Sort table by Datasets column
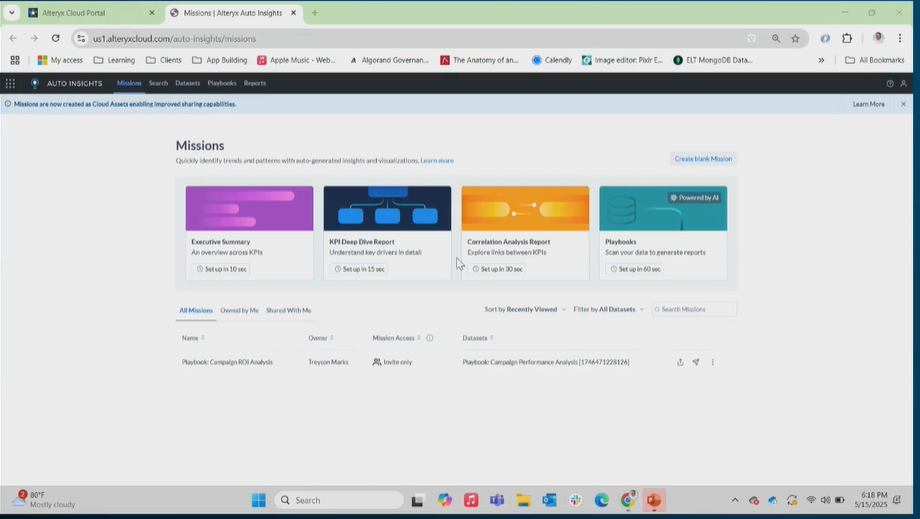The height and width of the screenshot is (519, 920). pos(492,338)
